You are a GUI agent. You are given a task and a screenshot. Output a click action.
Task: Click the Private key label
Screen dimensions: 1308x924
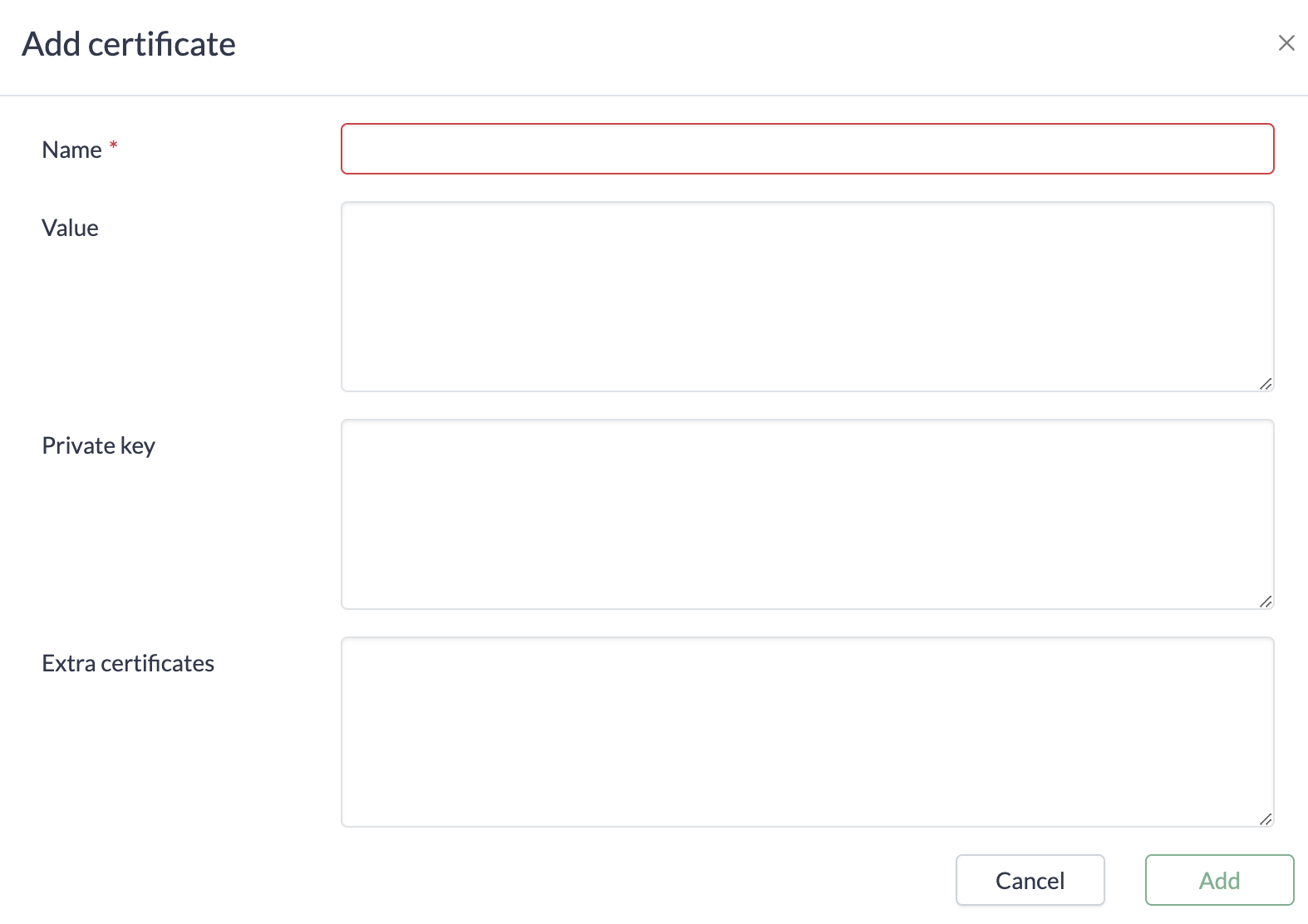coord(99,446)
